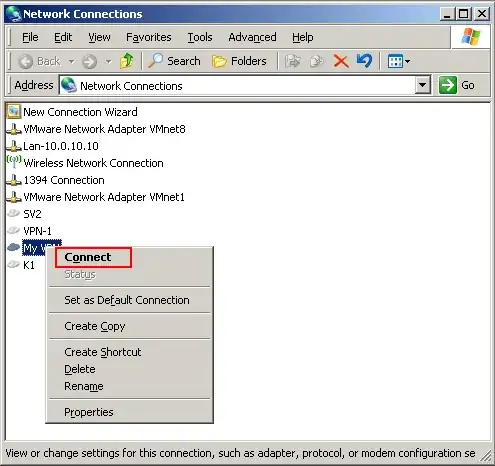The height and width of the screenshot is (466, 495).
Task: Select the Wireless Network Connection icon
Action: tap(14, 162)
